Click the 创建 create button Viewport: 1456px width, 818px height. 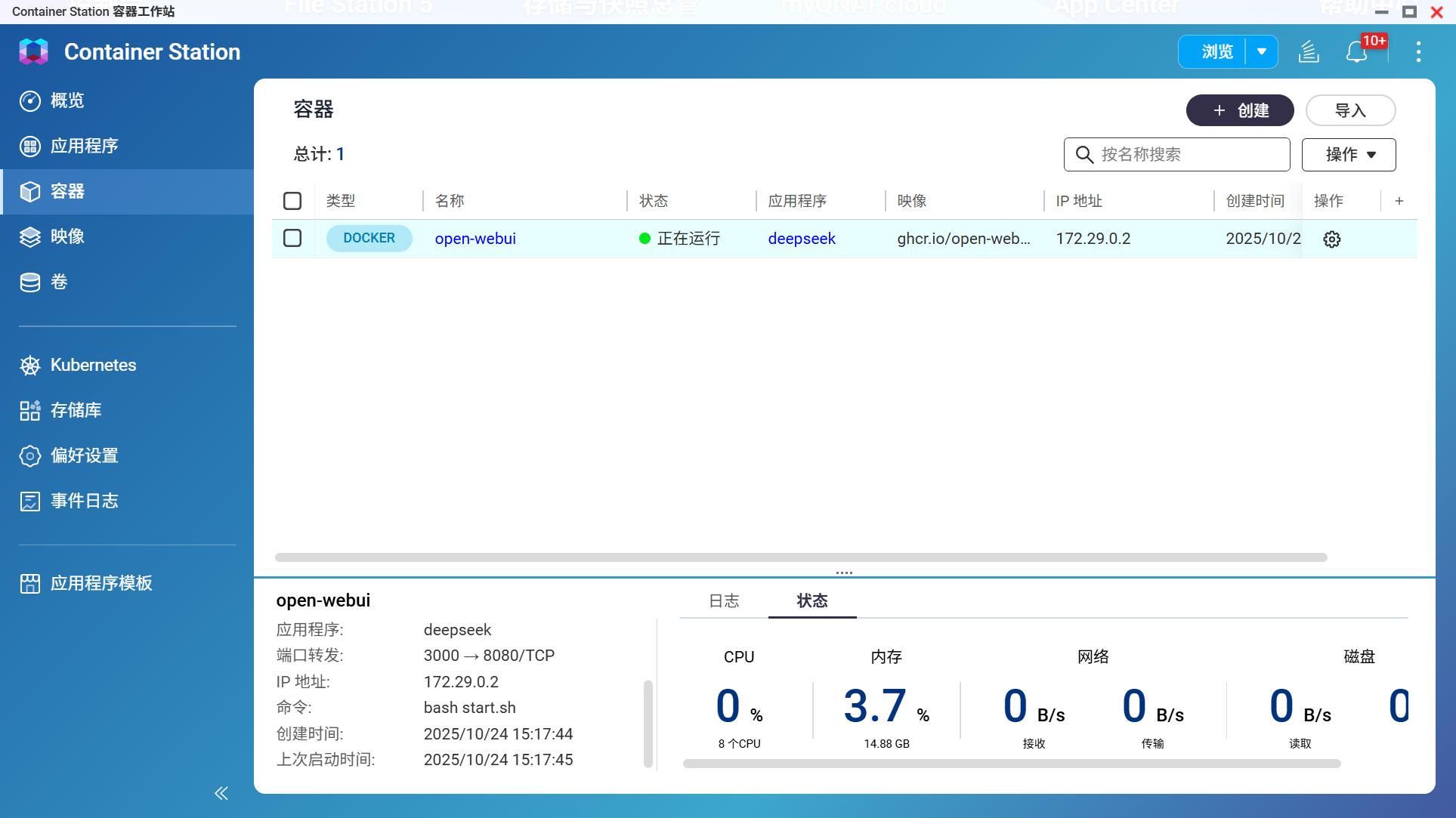(1239, 110)
